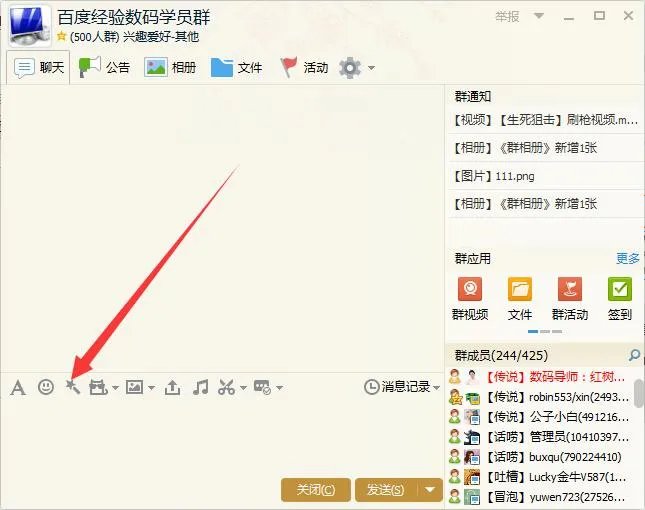Expand the 消息记录 dropdown arrow
Image resolution: width=645 pixels, height=510 pixels.
436,387
